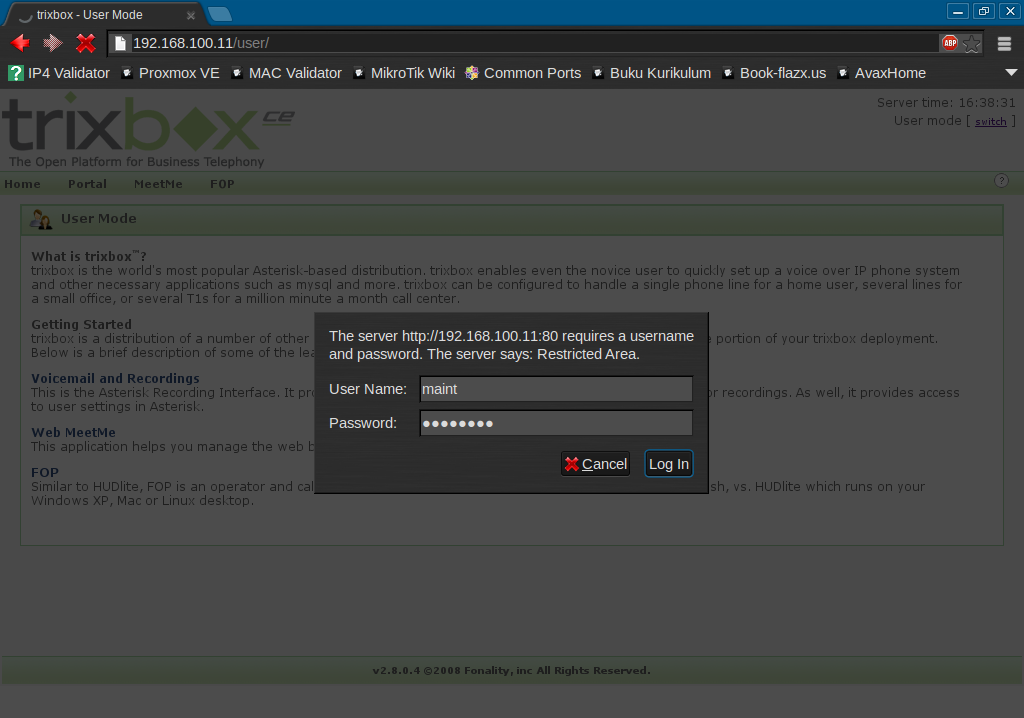Click the Server time text

click(946, 103)
